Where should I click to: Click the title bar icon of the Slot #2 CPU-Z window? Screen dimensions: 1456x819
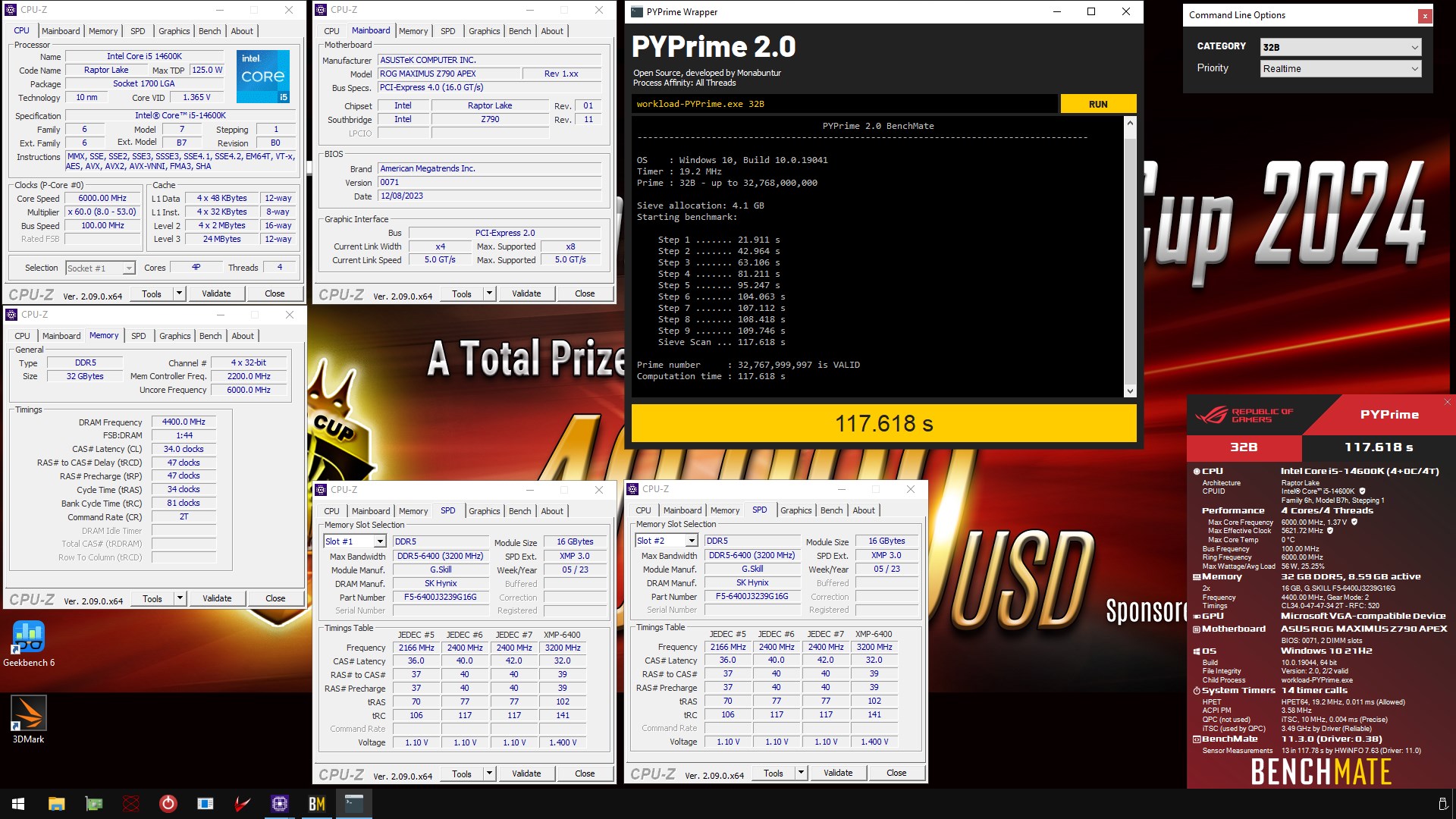(632, 489)
